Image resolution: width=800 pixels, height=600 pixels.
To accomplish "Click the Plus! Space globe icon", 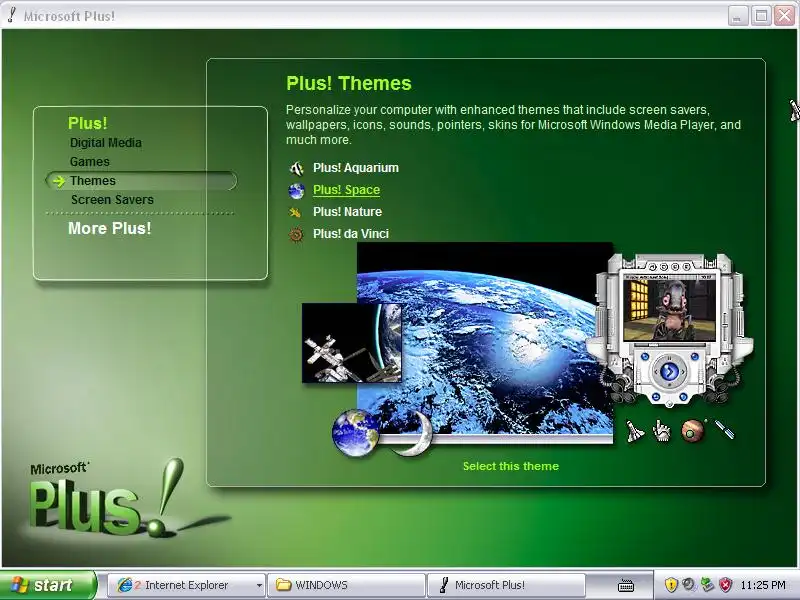I will (x=296, y=190).
